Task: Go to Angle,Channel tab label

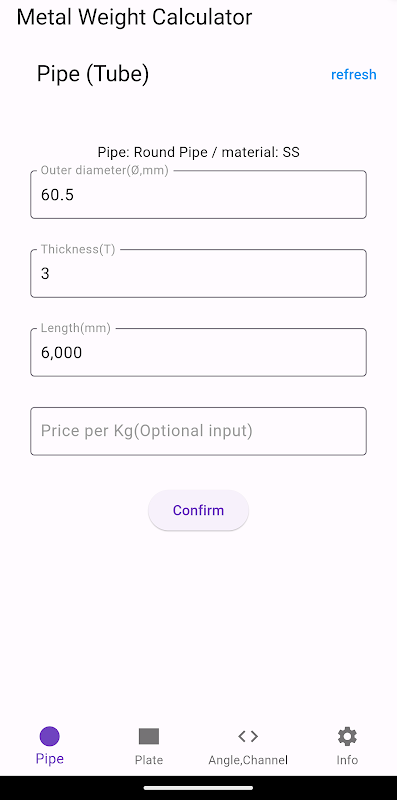Action: (x=248, y=760)
